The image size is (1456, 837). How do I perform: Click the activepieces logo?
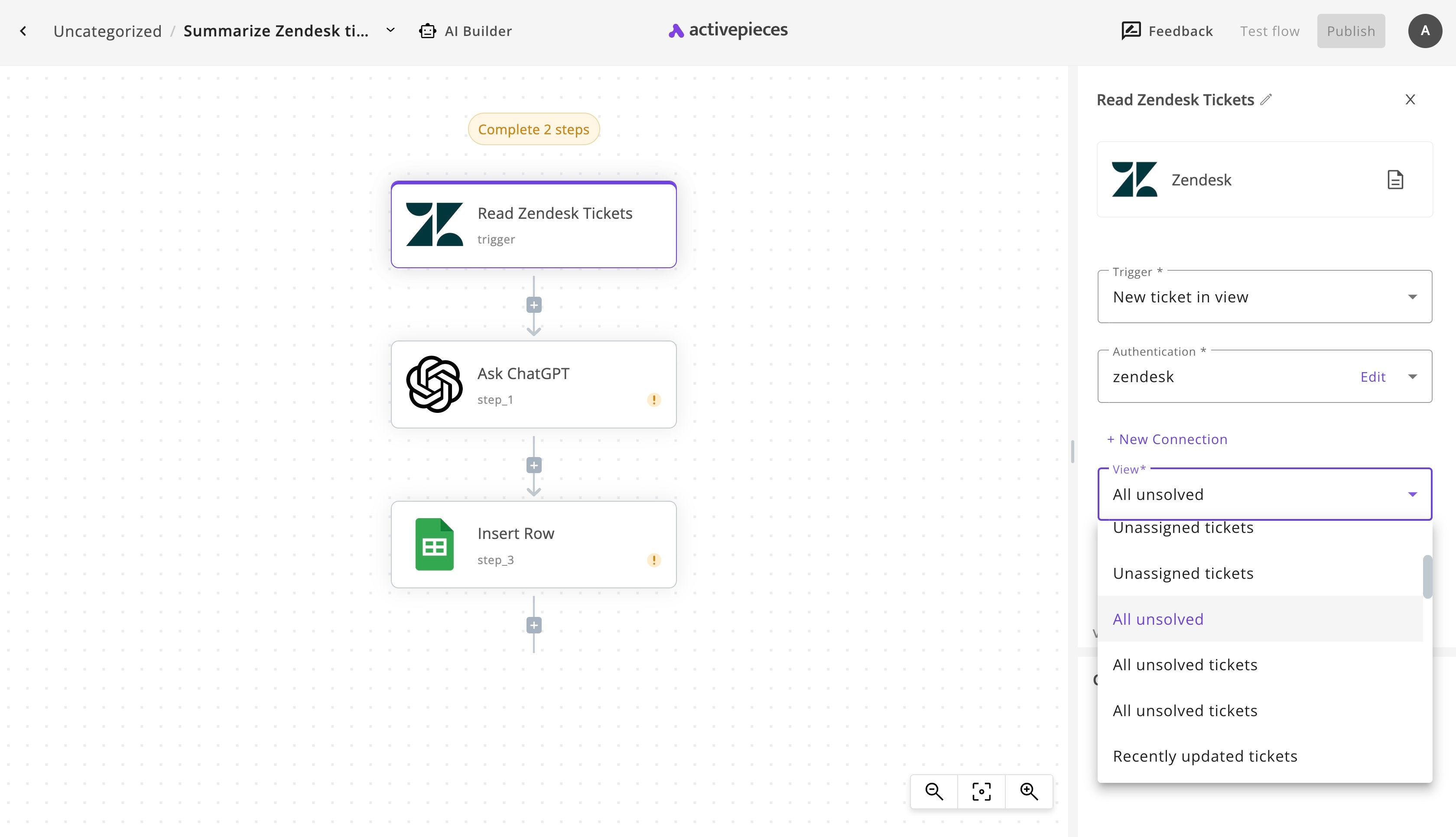click(x=728, y=30)
